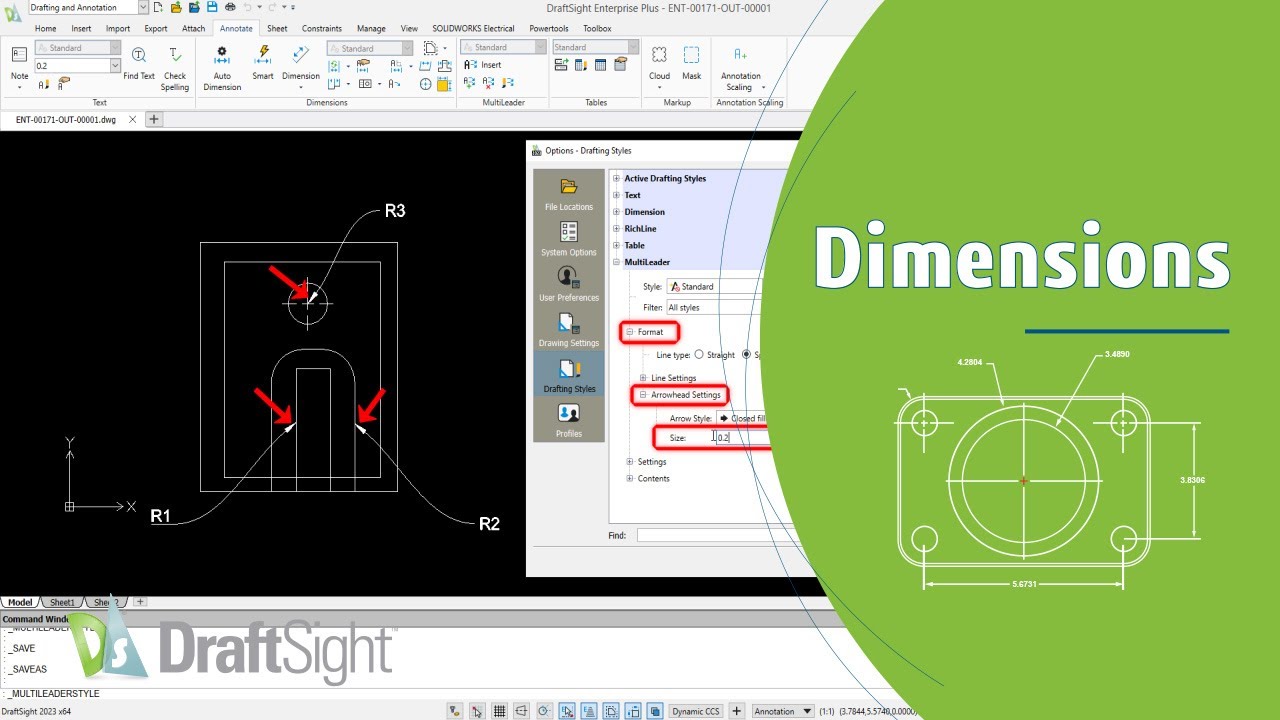Run Check Spelling

[x=175, y=68]
